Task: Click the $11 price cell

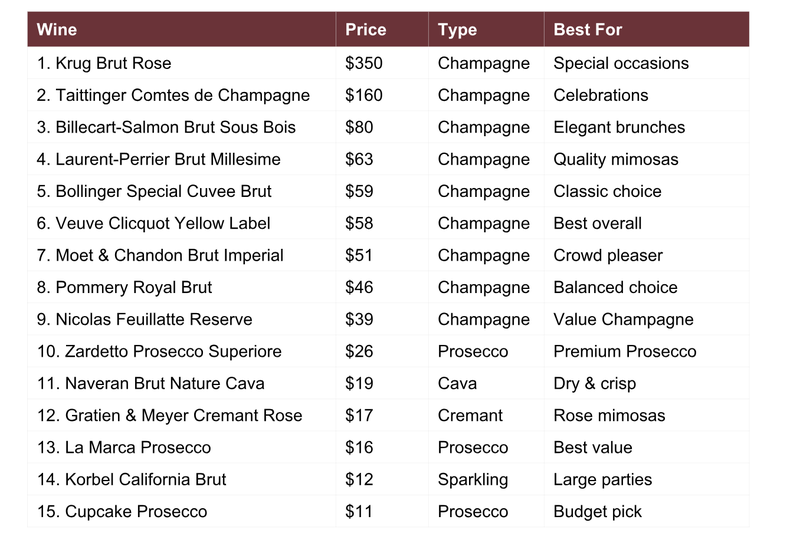Action: 359,511
